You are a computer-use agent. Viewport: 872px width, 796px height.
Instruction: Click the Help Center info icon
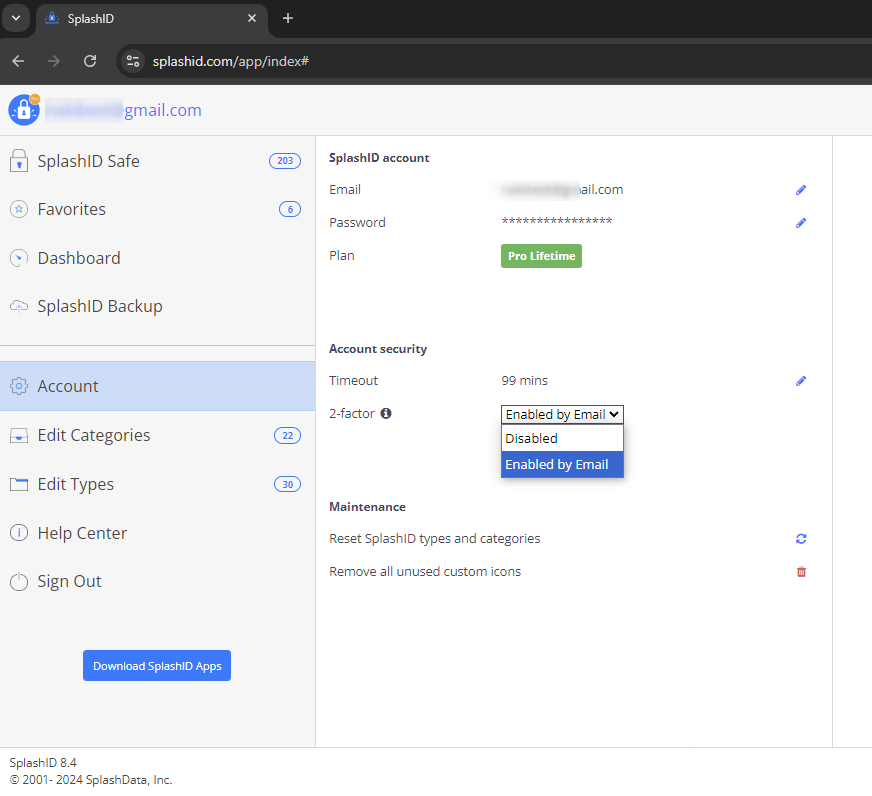click(x=19, y=533)
